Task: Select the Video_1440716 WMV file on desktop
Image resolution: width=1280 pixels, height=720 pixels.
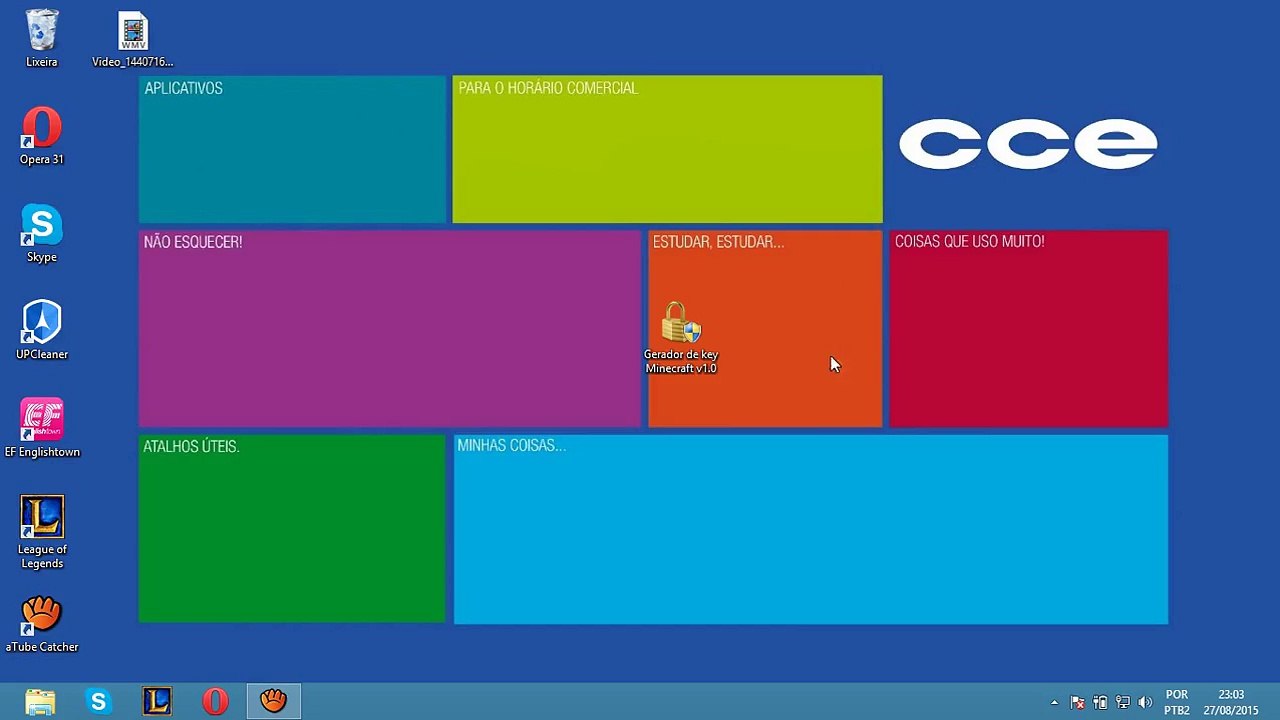Action: tap(133, 40)
